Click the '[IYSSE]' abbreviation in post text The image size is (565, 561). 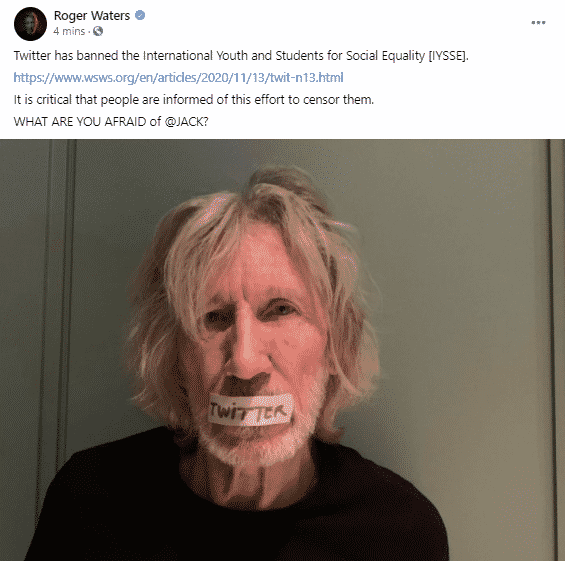448,56
